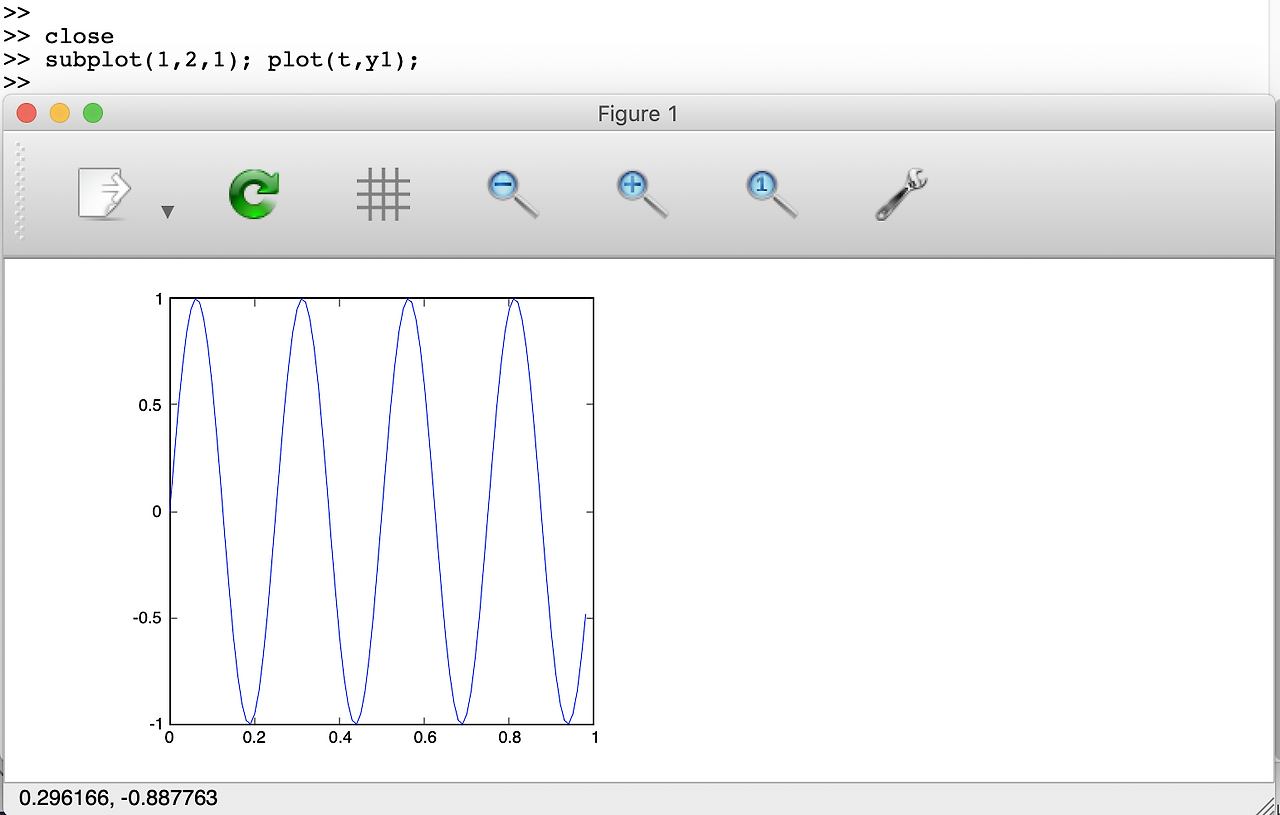The height and width of the screenshot is (815, 1280).
Task: Maximize the Figure 1 window
Action: click(93, 113)
